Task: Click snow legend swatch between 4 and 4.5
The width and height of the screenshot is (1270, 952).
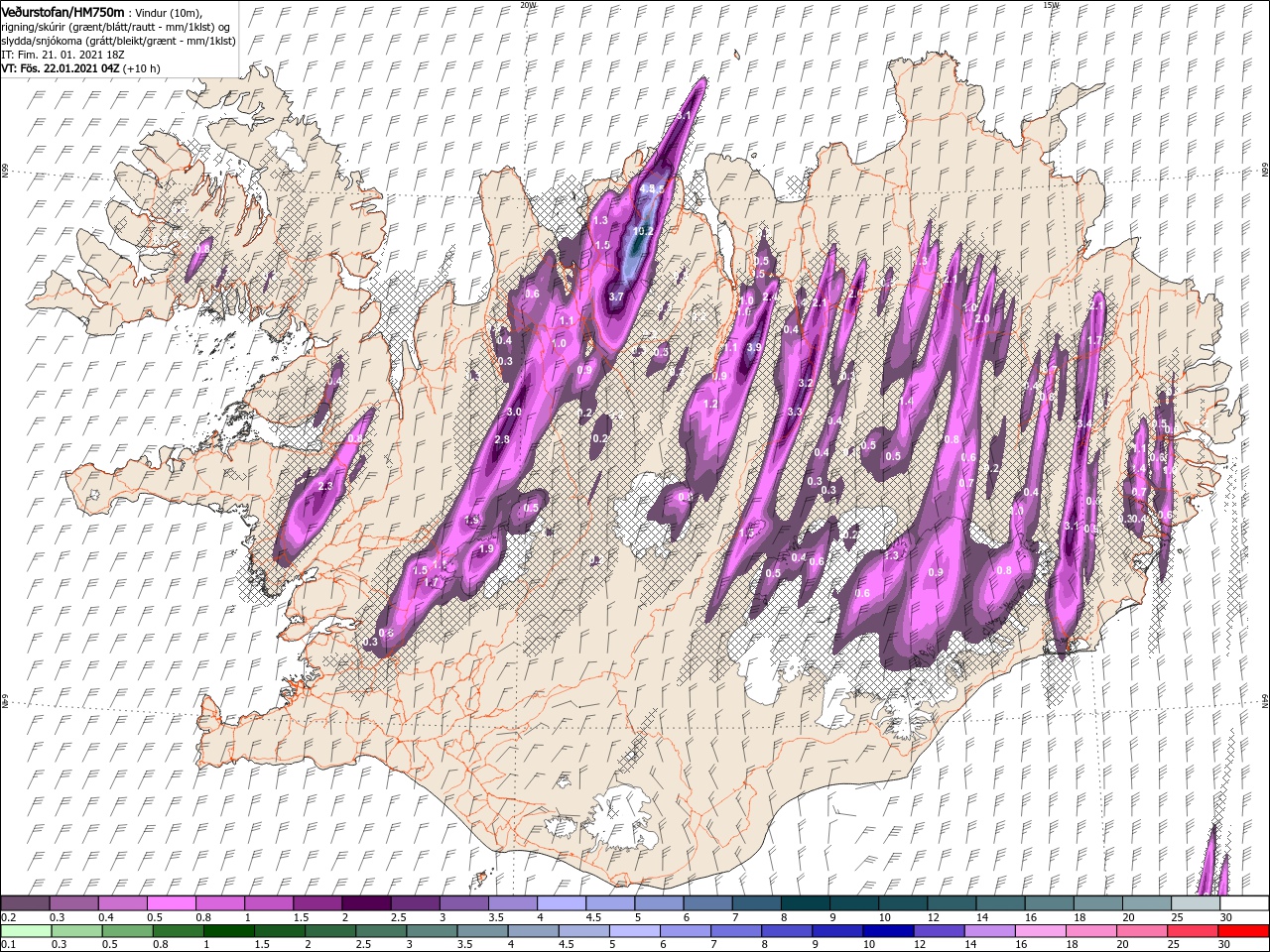Action: [561, 903]
